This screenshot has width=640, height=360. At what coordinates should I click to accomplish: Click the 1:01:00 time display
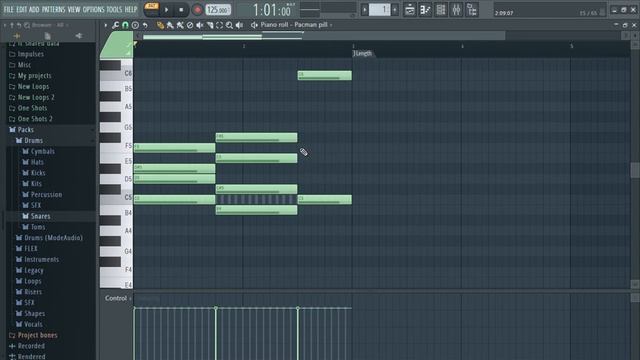pyautogui.click(x=273, y=10)
